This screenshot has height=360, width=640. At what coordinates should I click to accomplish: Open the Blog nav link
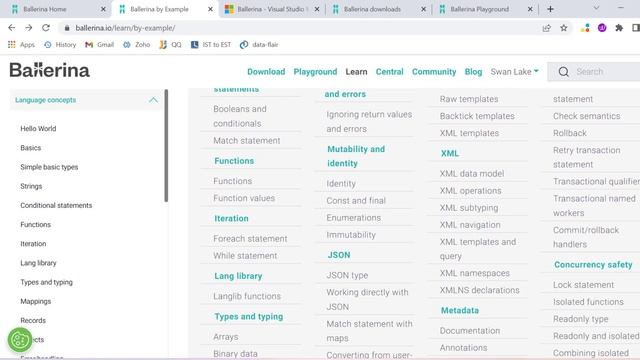(x=473, y=71)
